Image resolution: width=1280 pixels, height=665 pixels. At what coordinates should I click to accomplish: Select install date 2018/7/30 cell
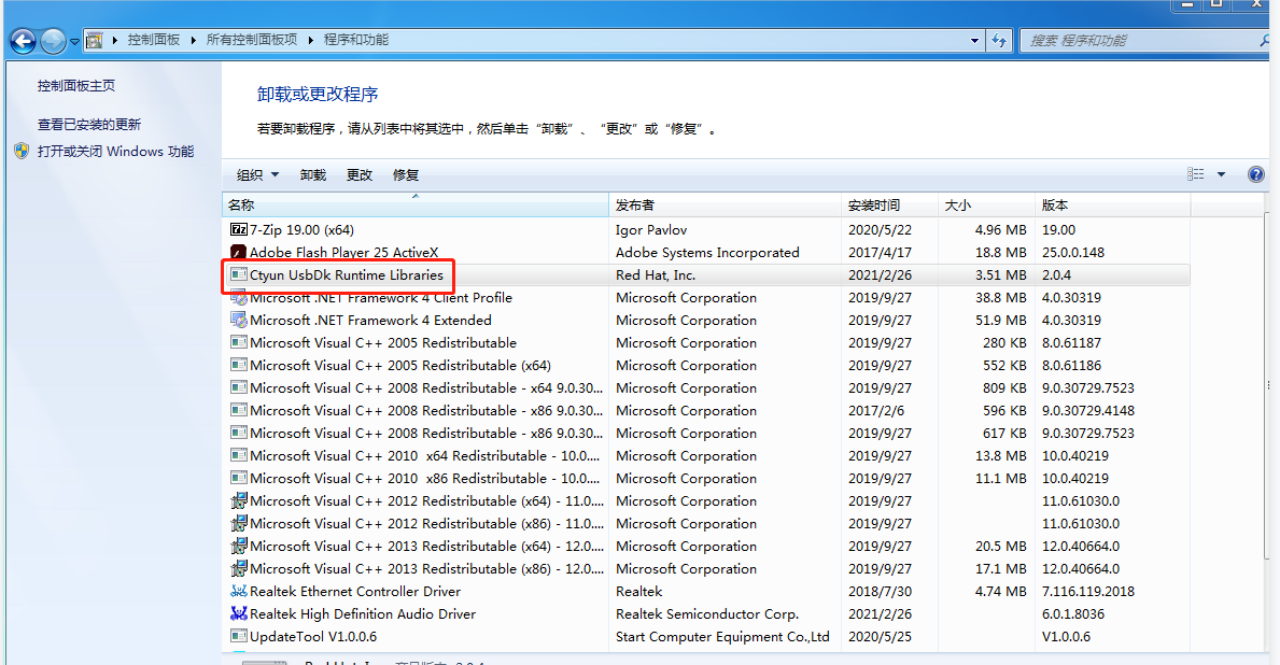click(x=880, y=592)
